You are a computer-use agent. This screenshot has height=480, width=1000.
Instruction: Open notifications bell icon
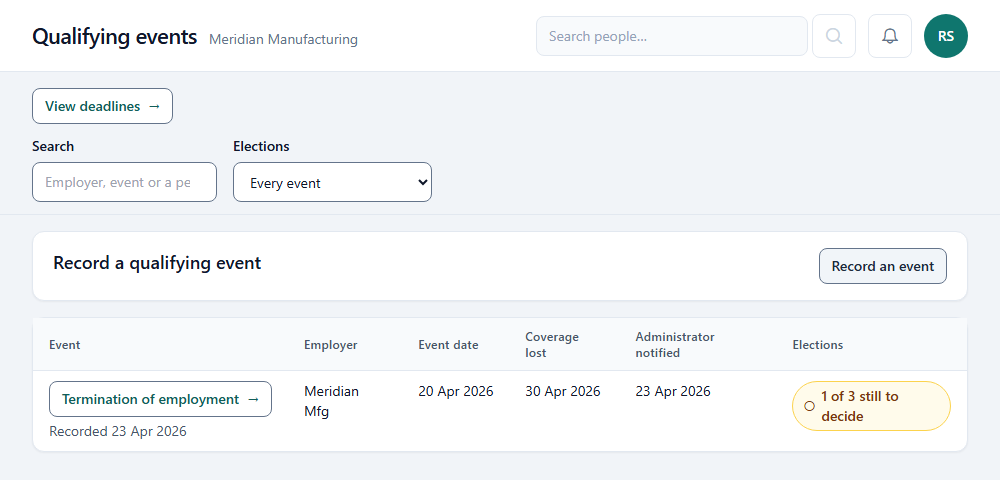(890, 36)
